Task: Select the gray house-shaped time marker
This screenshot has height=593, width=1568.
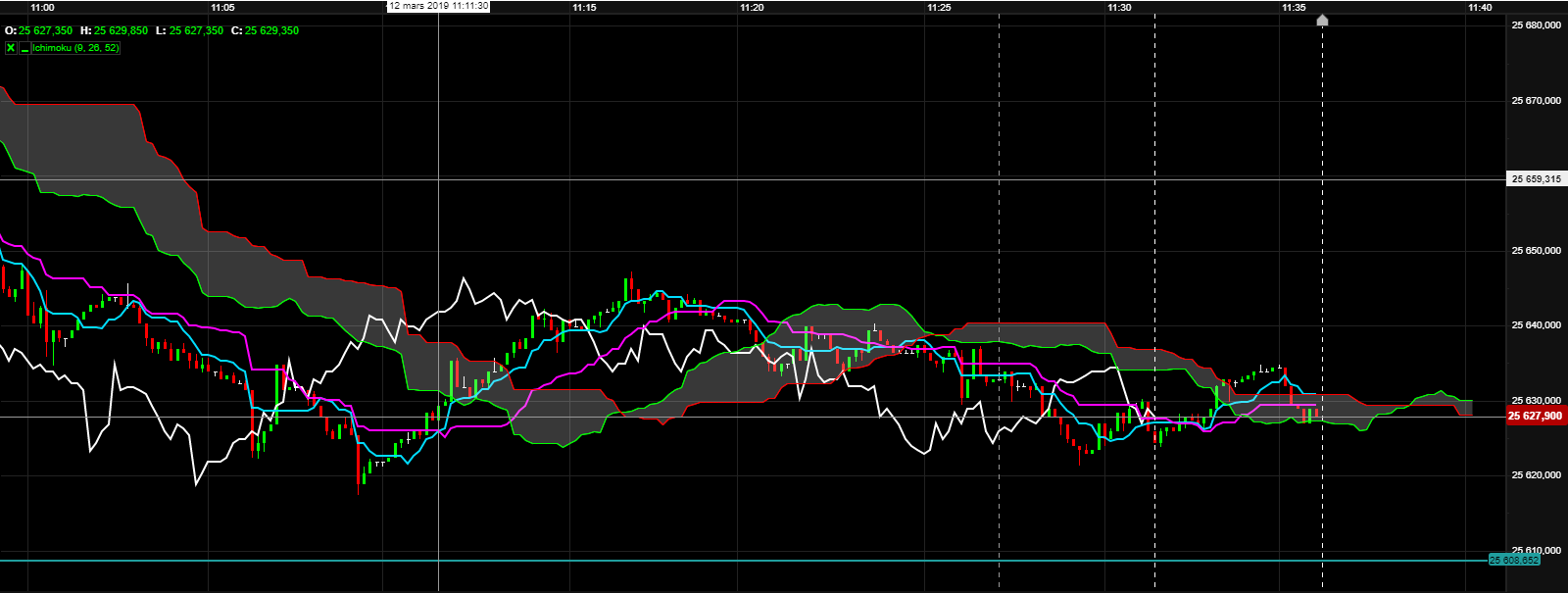Action: click(x=1322, y=20)
